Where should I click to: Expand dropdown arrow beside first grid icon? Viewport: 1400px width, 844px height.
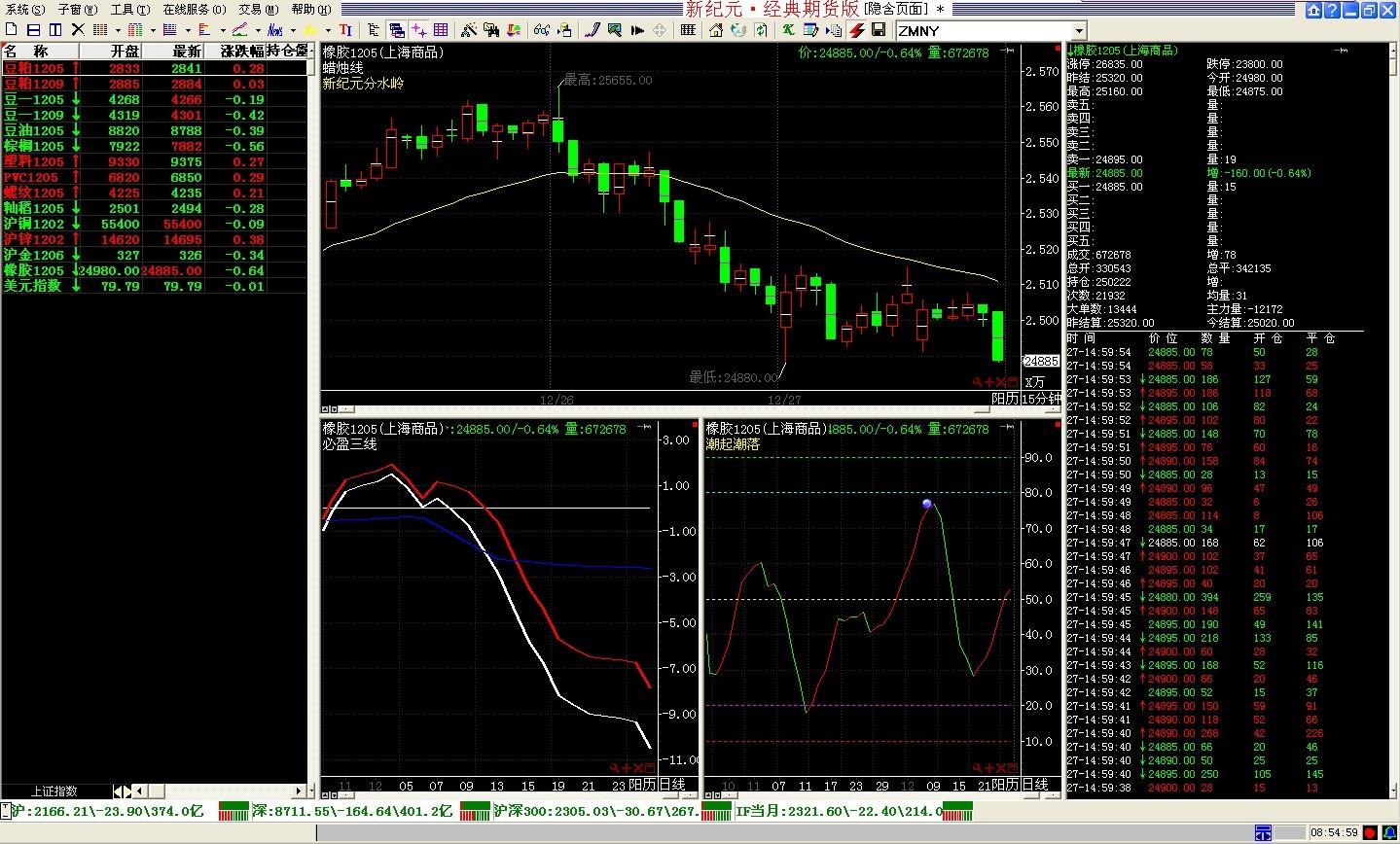tap(118, 30)
